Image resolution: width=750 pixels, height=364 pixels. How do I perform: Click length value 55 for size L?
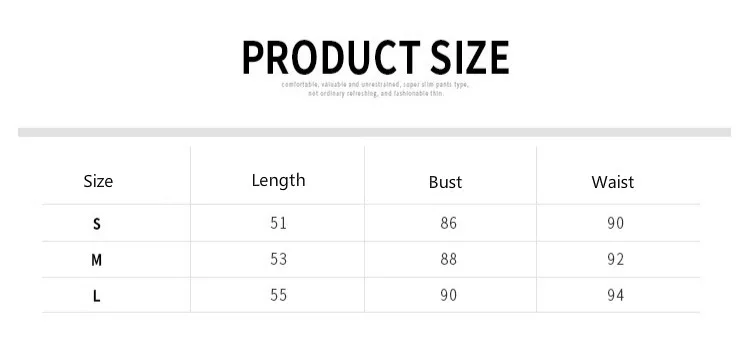pyautogui.click(x=278, y=295)
